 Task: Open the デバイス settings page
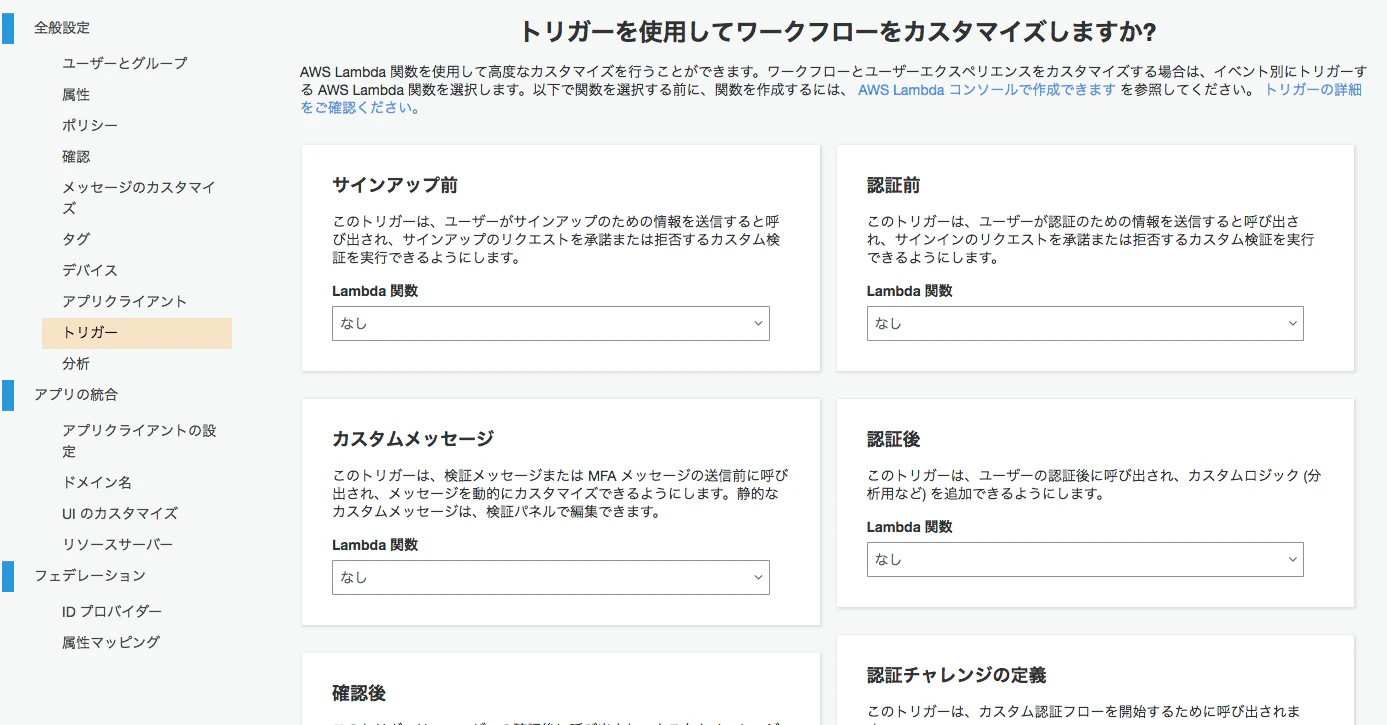[x=90, y=270]
